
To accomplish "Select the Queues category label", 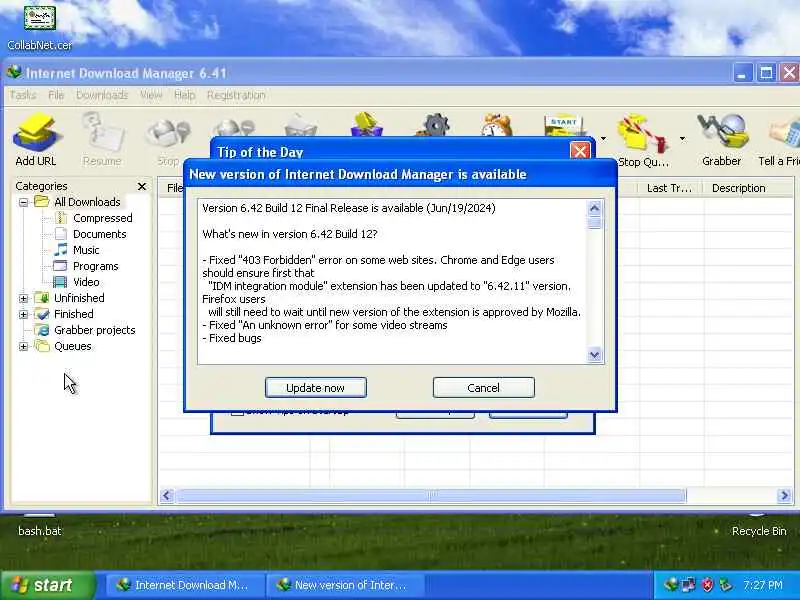I will pyautogui.click(x=72, y=346).
